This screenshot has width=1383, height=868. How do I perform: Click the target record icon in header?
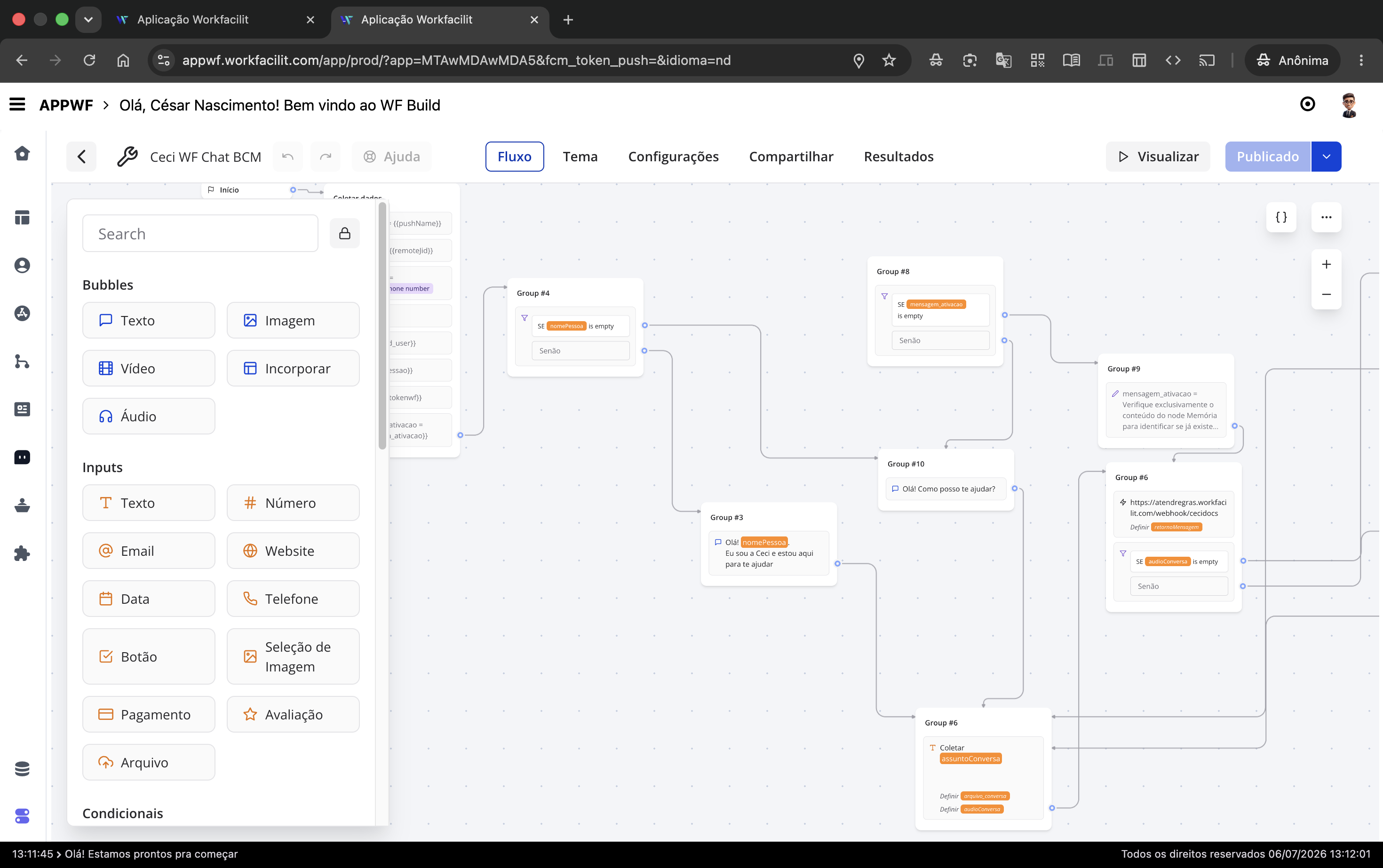(x=1307, y=104)
